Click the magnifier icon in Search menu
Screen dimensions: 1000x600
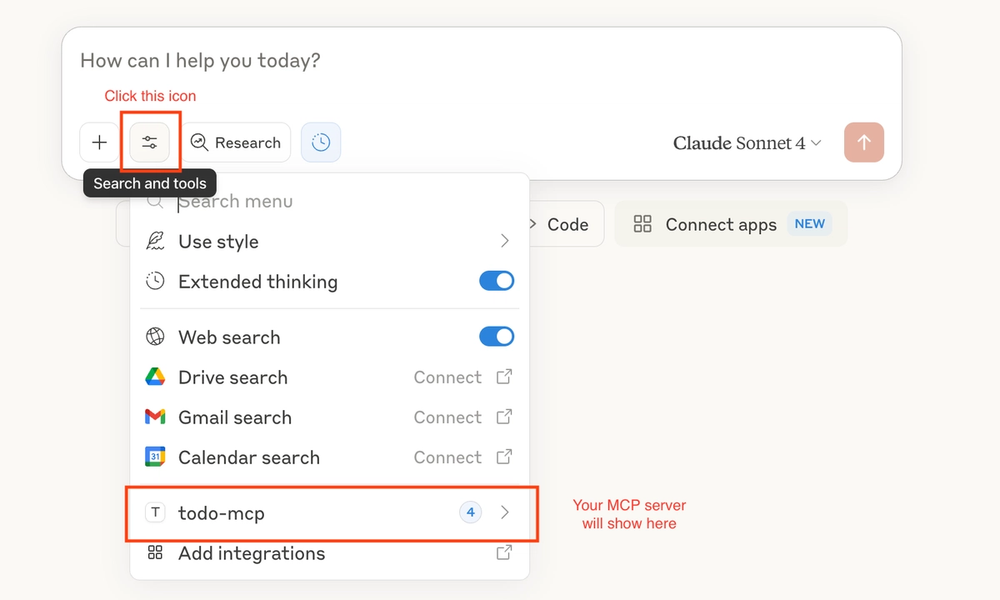coord(155,203)
